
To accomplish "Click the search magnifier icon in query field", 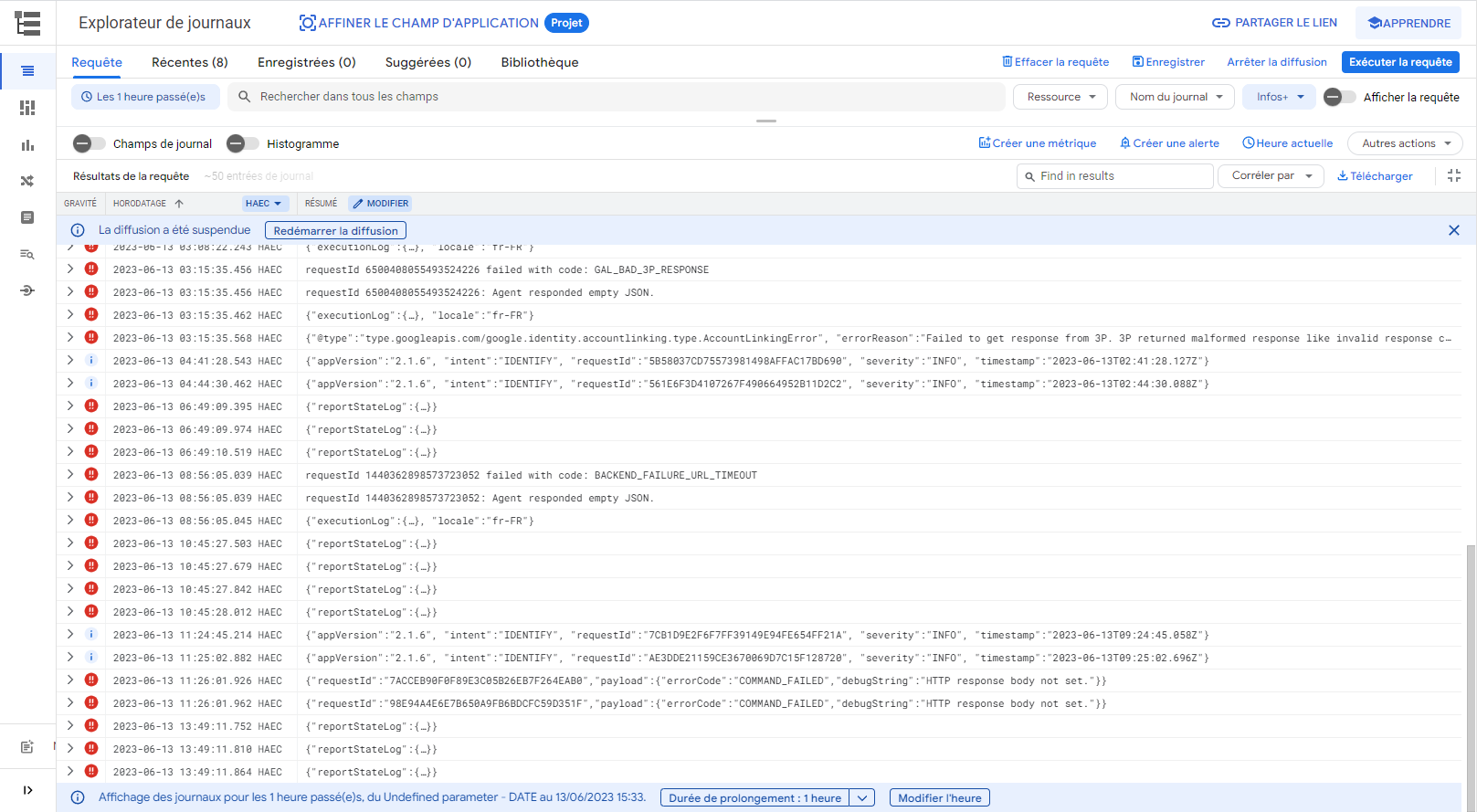I will [x=245, y=96].
